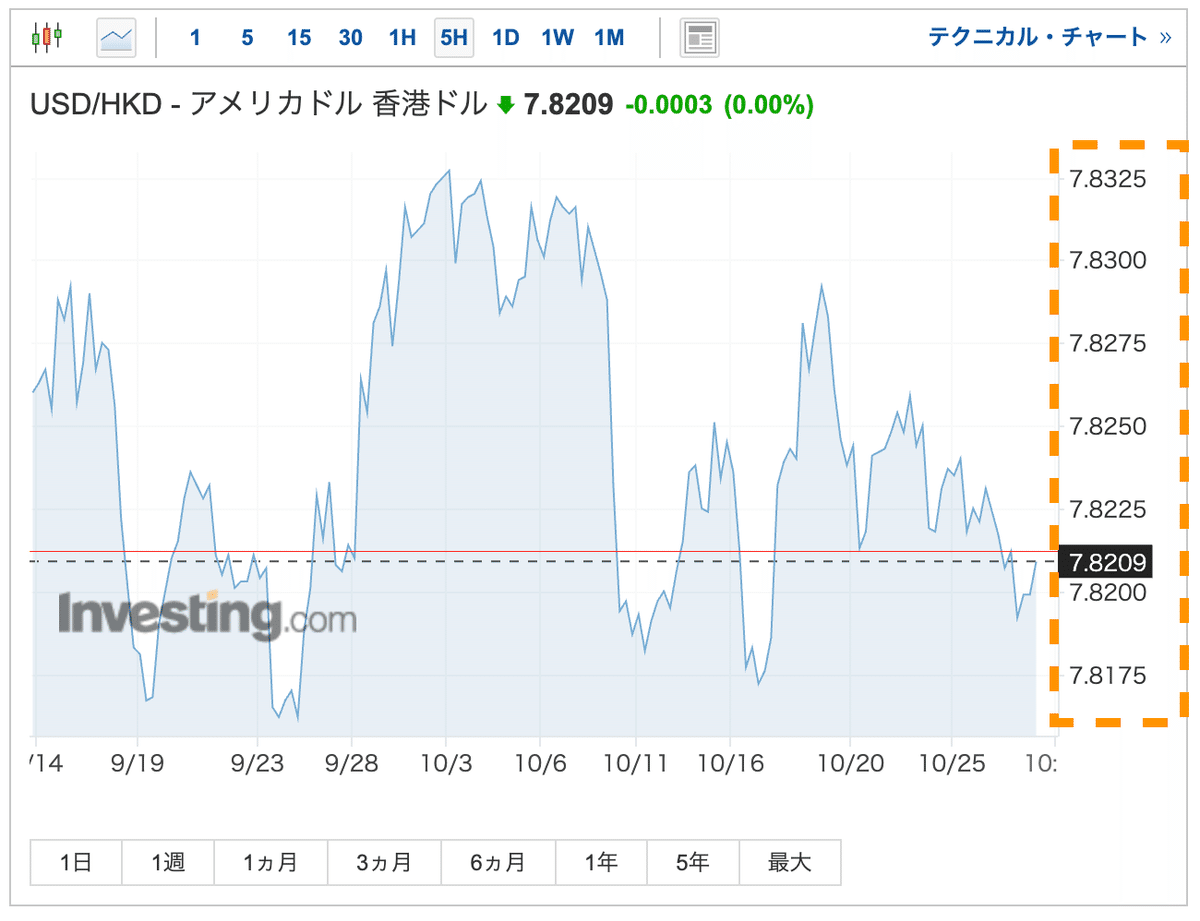Show the 最大 time range
The image size is (1200, 921).
[790, 862]
